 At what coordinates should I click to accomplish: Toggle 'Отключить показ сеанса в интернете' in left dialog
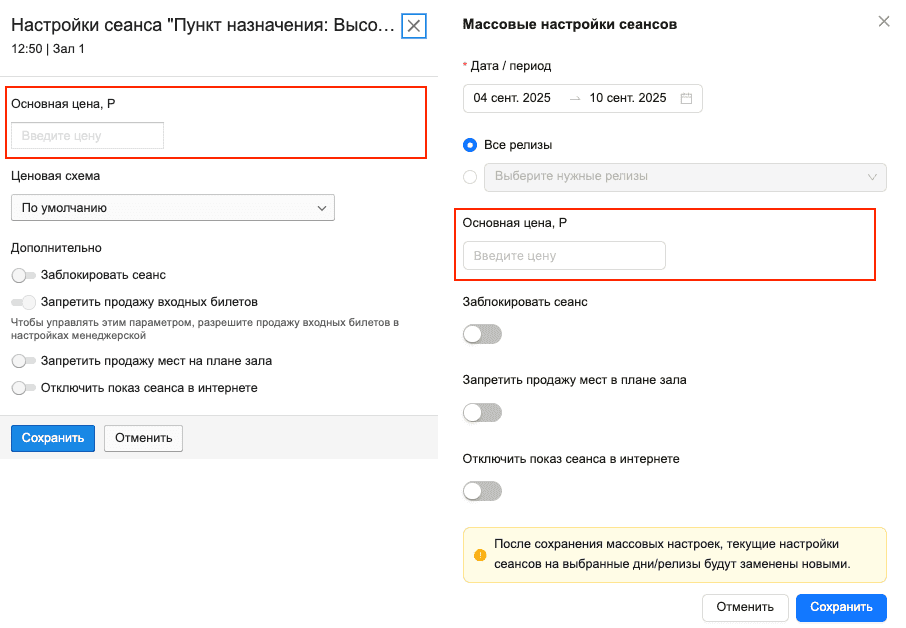click(23, 388)
